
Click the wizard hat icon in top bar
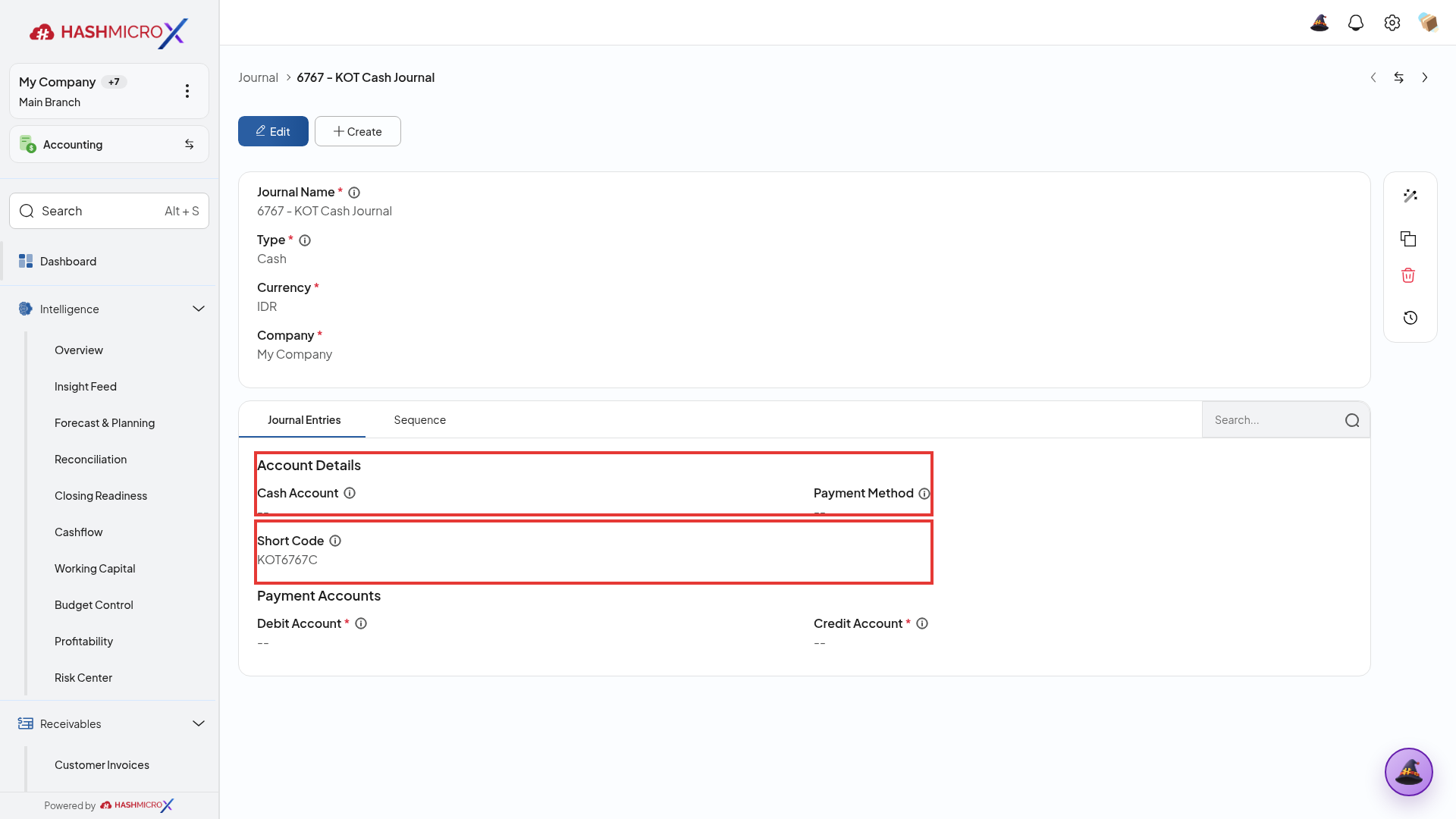(x=1319, y=23)
